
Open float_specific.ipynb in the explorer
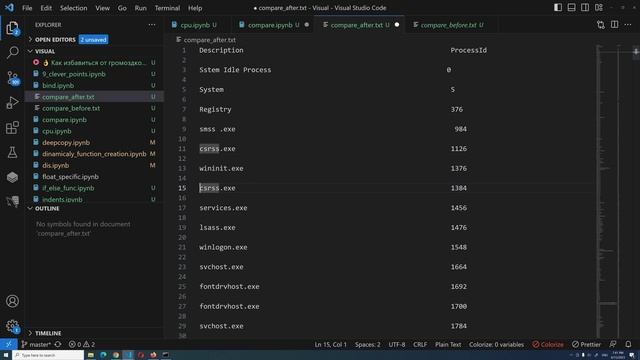[x=70, y=177]
